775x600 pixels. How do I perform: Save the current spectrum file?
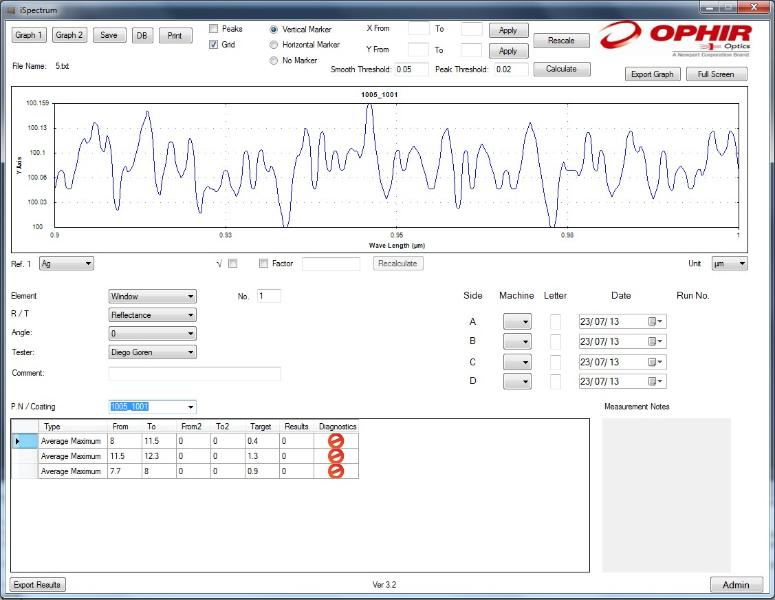tap(109, 35)
